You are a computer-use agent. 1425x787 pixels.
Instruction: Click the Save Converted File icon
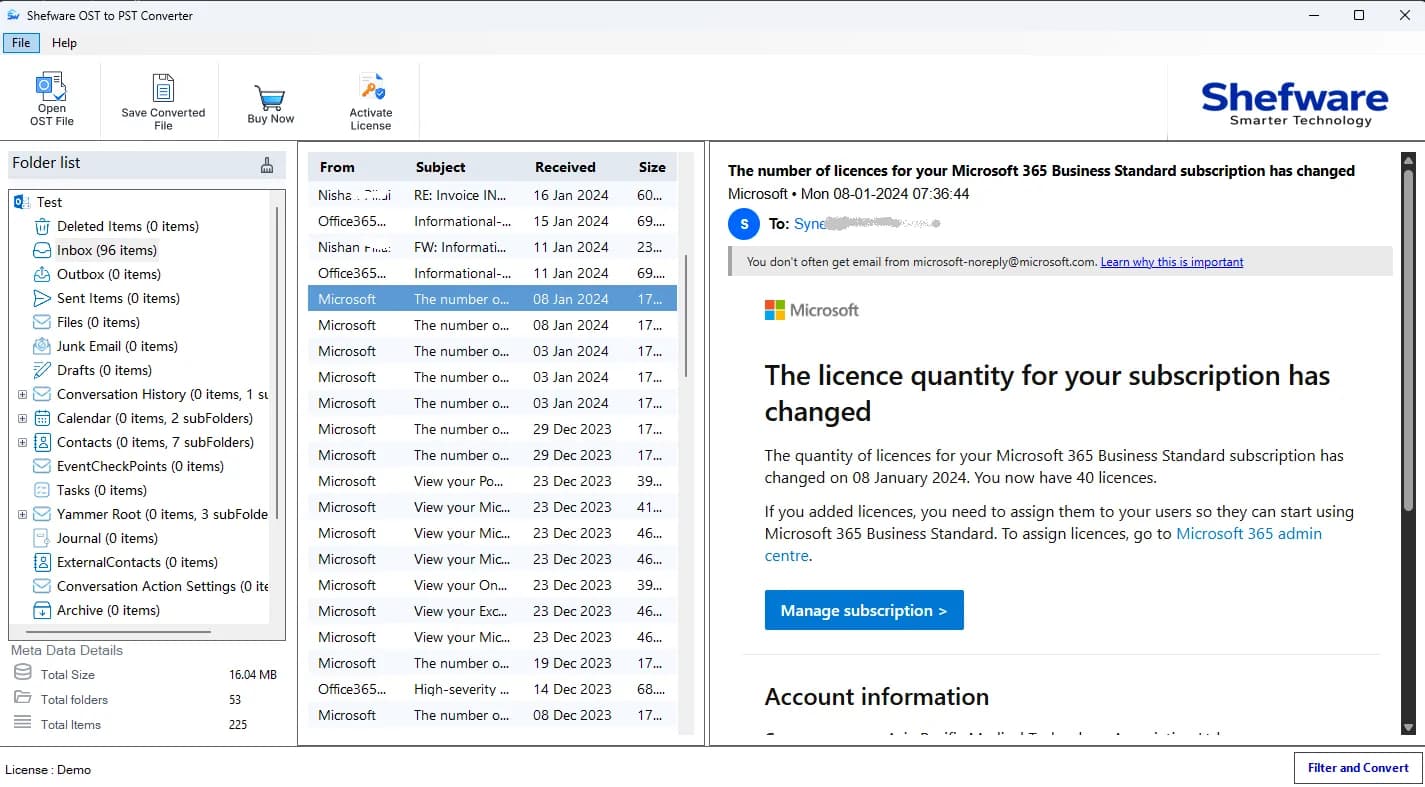point(163,88)
